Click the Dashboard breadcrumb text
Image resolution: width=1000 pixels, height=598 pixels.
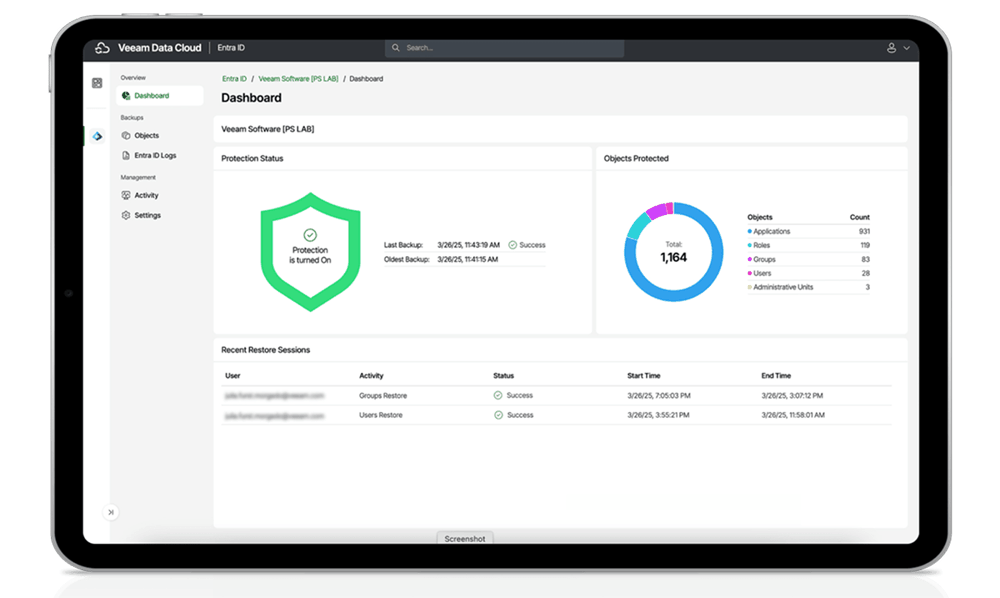click(366, 79)
